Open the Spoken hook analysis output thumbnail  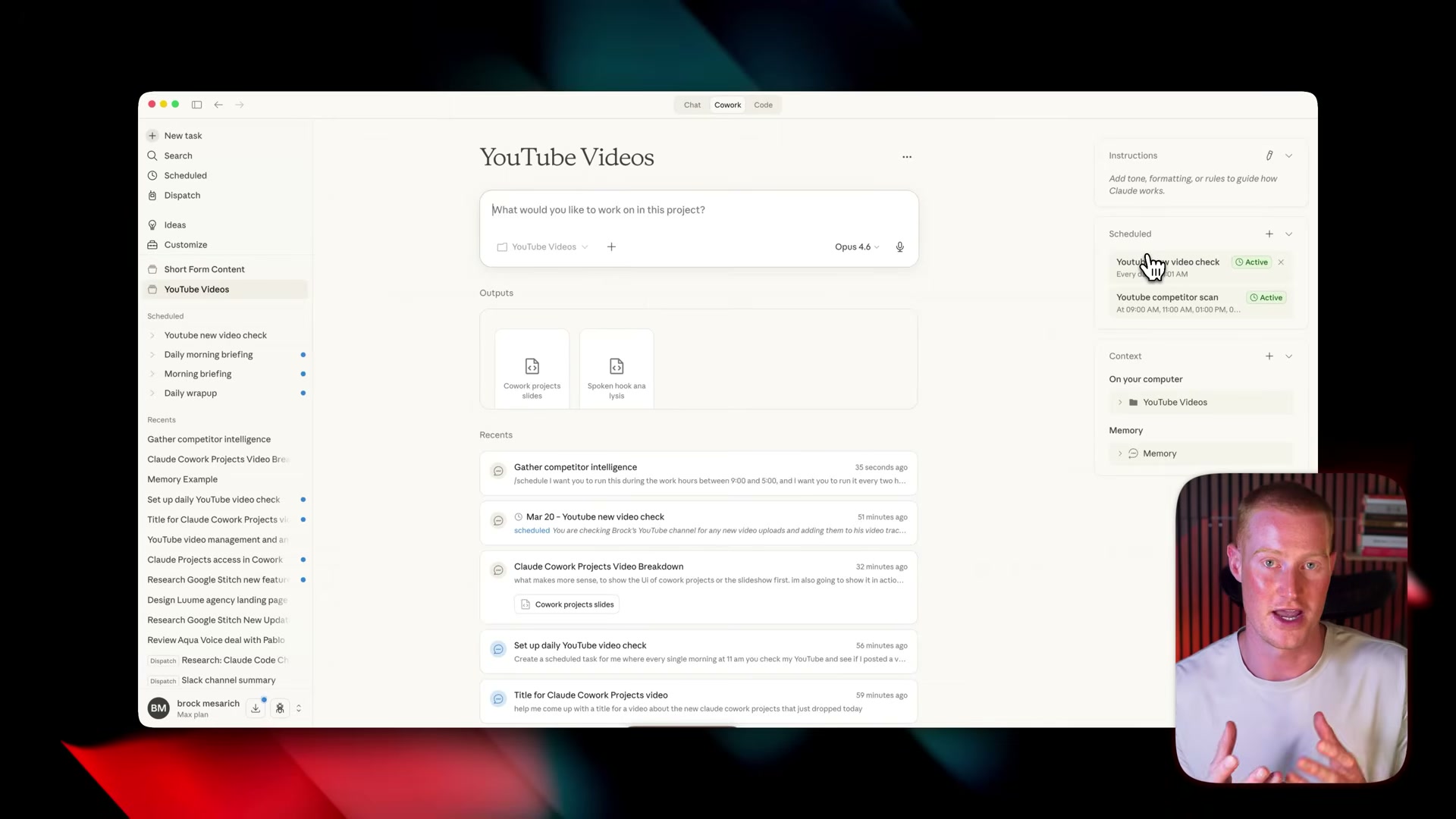617,369
